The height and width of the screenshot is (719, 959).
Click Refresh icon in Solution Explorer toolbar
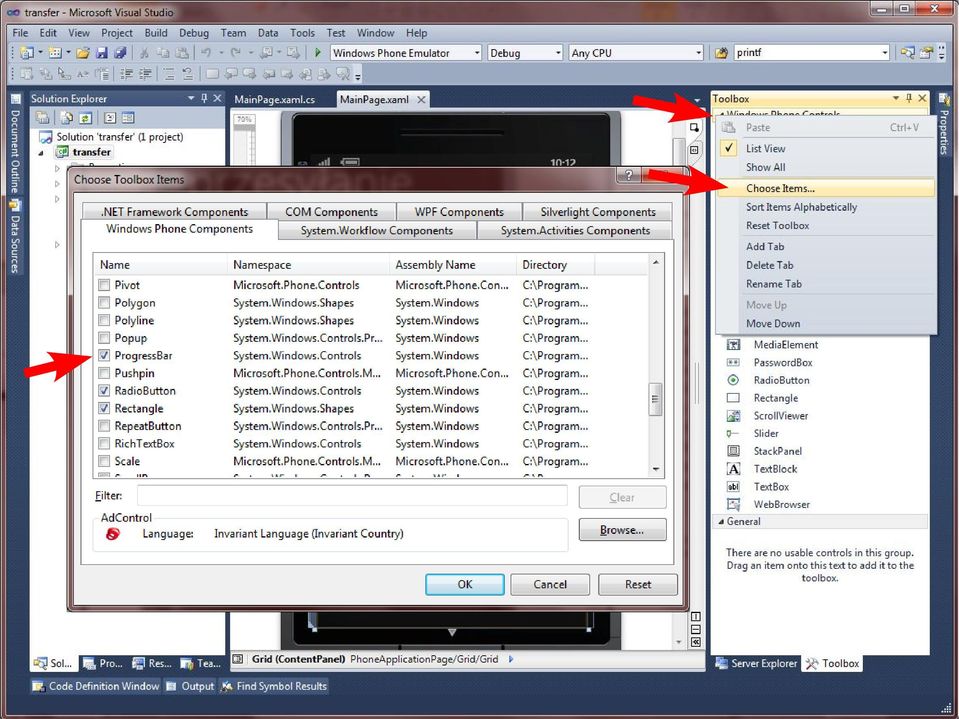(x=86, y=117)
